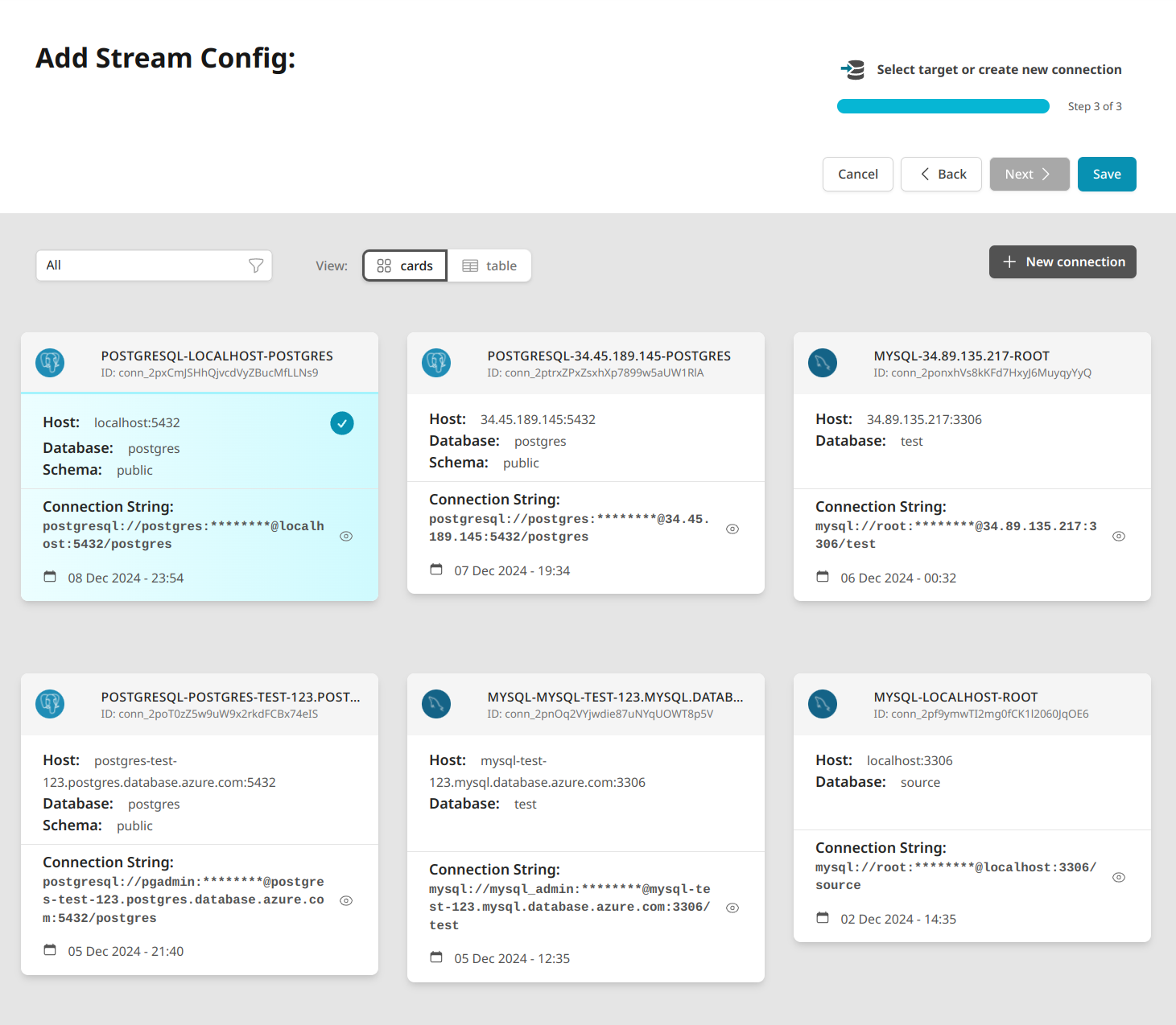Click the calendar icon next to 05 Dec 2024 - 21:40
This screenshot has height=1025, width=1176.
pyautogui.click(x=50, y=950)
